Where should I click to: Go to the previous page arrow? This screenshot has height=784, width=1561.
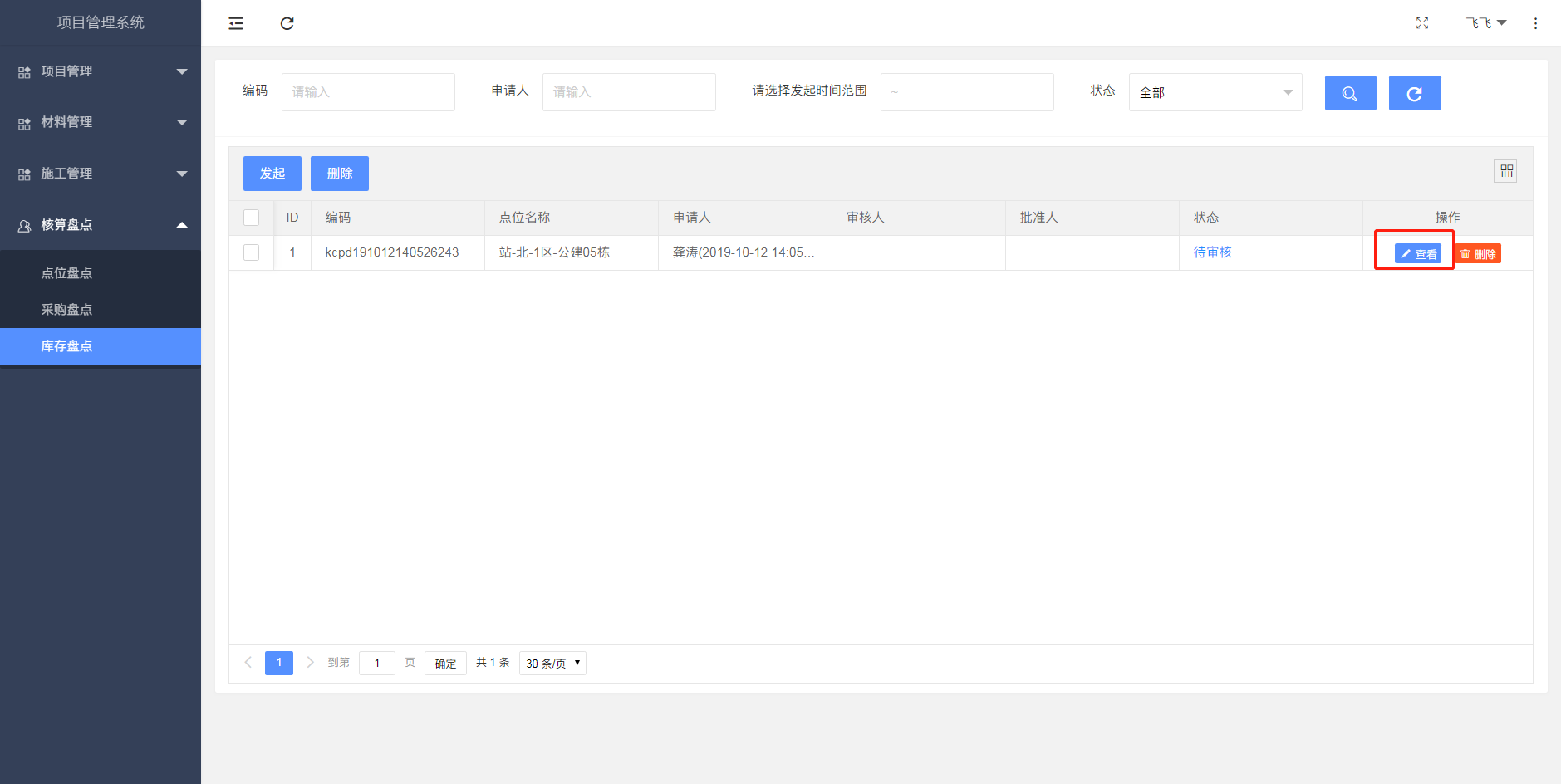point(248,663)
